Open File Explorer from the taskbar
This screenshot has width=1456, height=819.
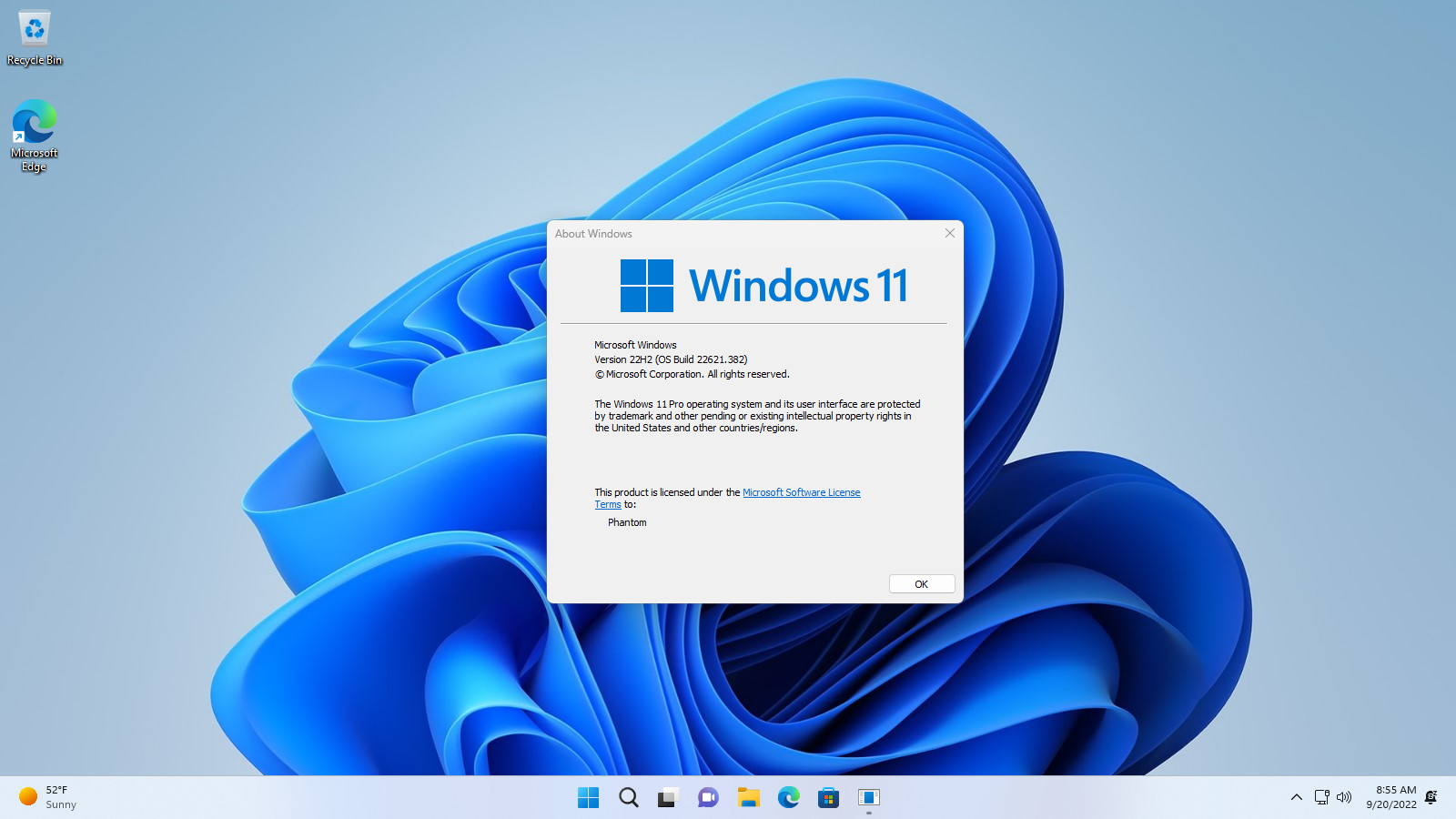click(748, 797)
